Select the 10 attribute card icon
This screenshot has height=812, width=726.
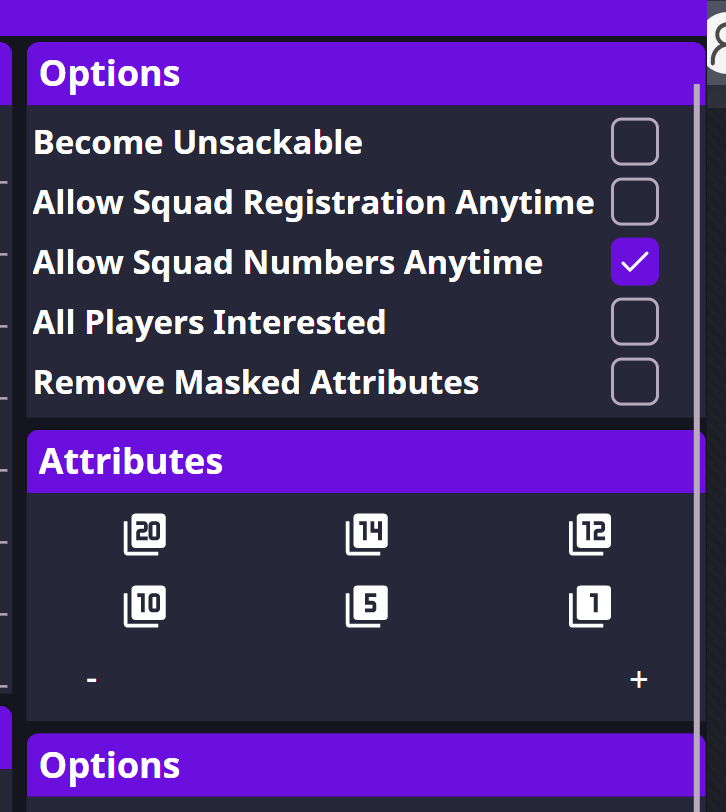click(144, 605)
